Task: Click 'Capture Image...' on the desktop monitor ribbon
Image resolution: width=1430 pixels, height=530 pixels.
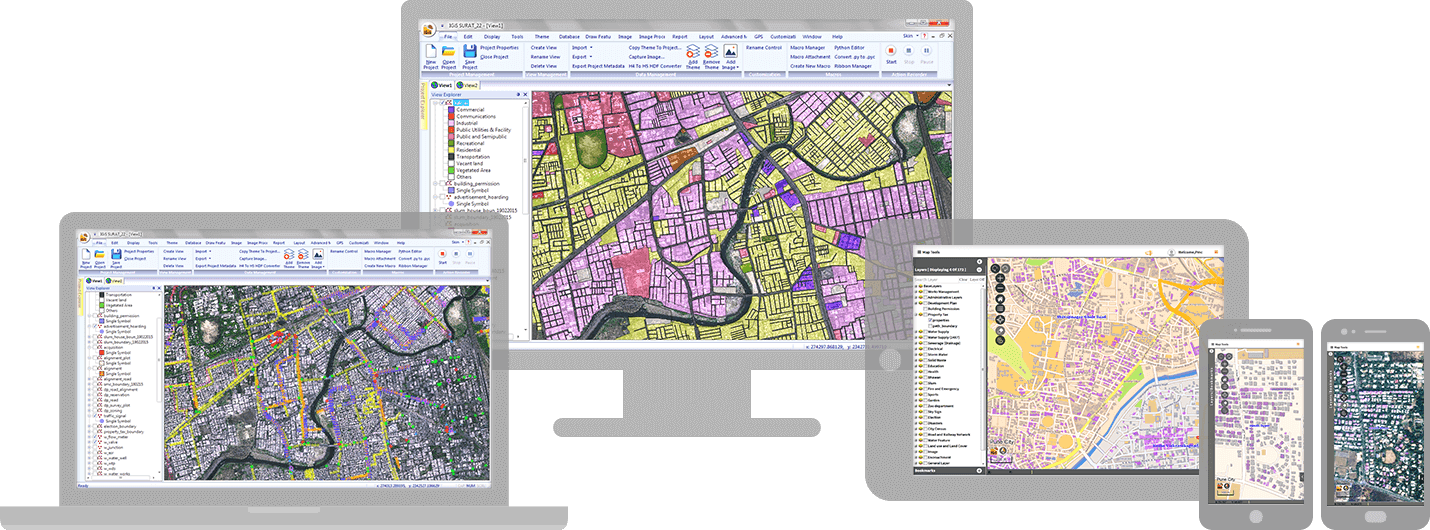Action: coord(646,57)
